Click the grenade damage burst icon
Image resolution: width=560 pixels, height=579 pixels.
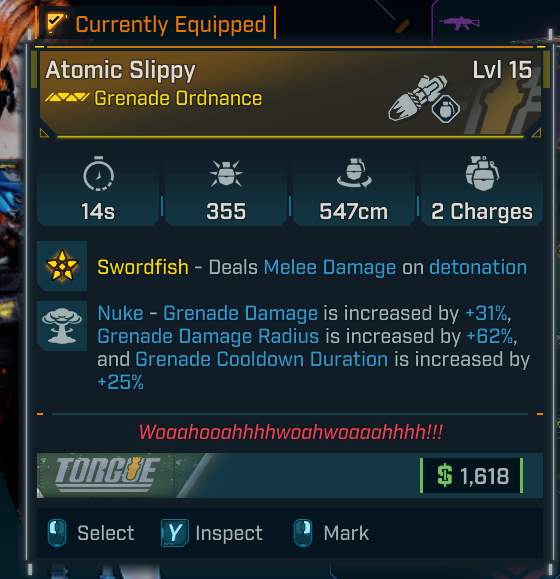pos(226,174)
